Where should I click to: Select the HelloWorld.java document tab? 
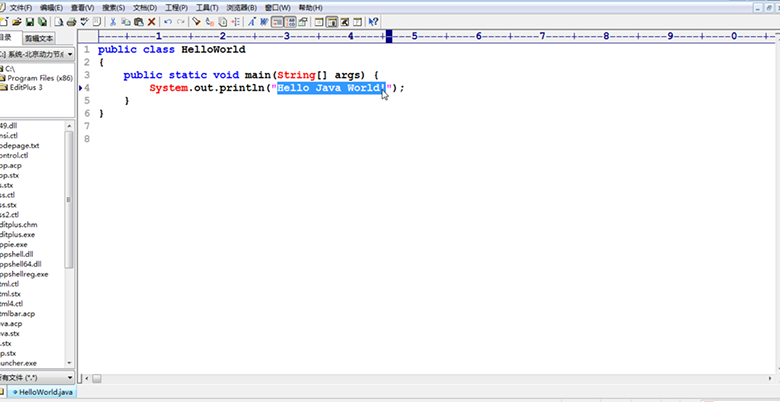click(43, 392)
